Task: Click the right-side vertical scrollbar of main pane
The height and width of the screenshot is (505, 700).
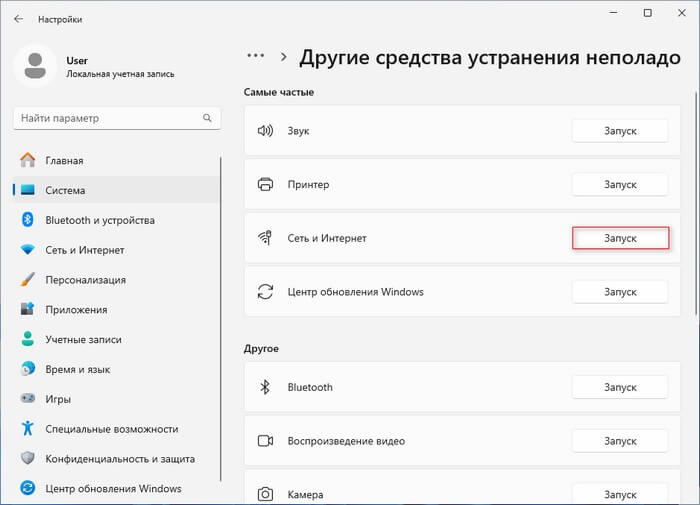Action: 697,203
